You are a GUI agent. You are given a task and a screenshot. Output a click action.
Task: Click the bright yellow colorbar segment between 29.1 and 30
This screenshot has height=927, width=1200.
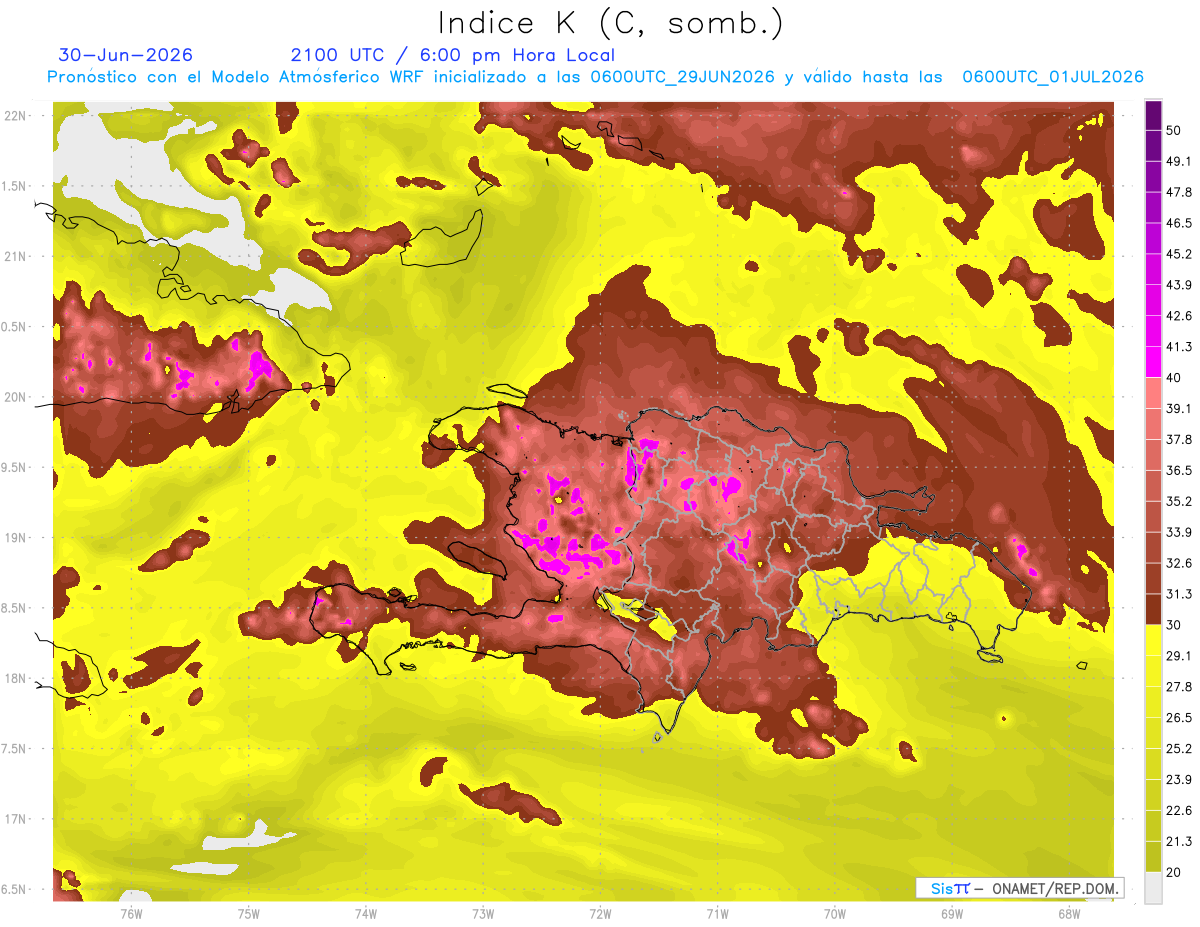(1153, 640)
